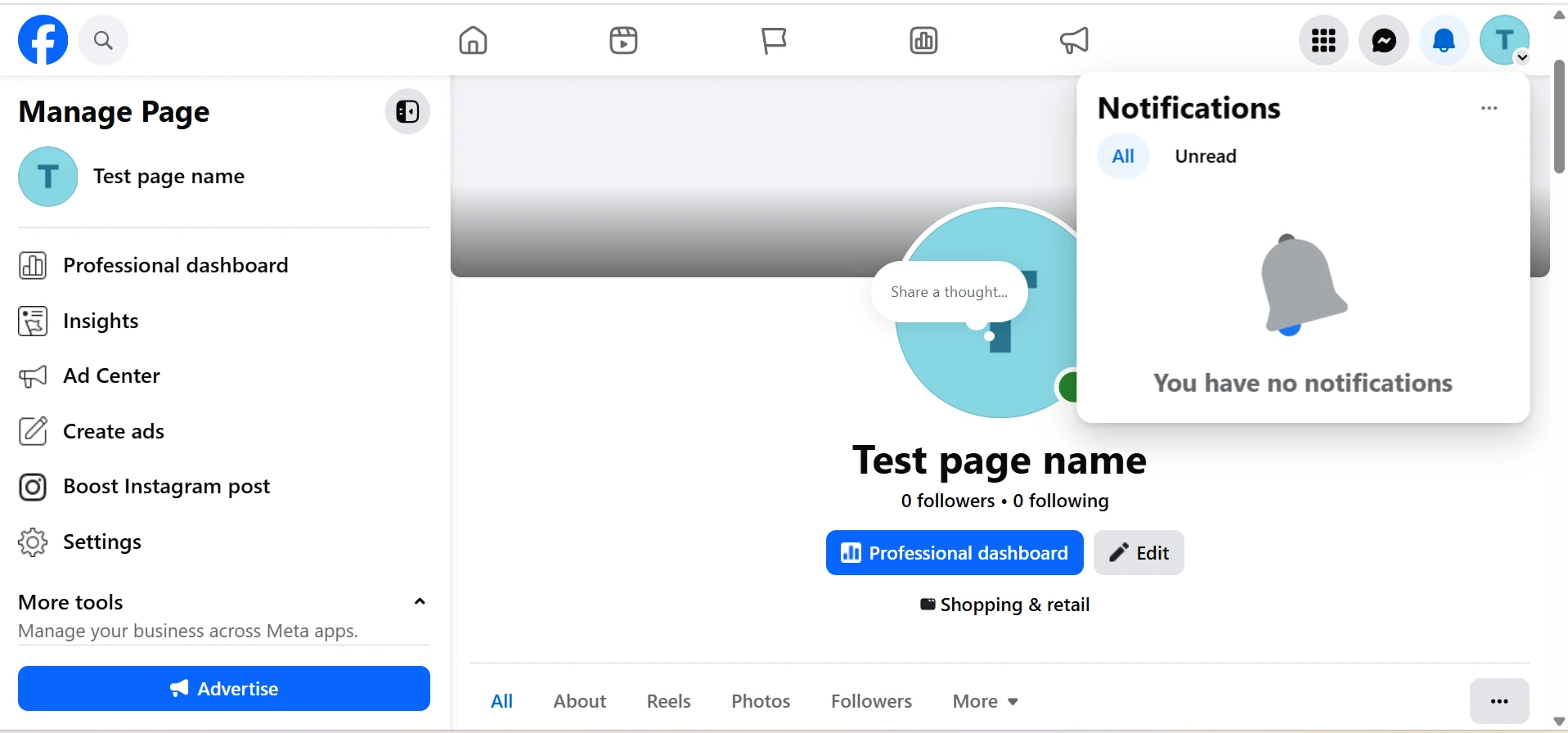Click the vertical scrollbar thumb

pyautogui.click(x=1559, y=116)
